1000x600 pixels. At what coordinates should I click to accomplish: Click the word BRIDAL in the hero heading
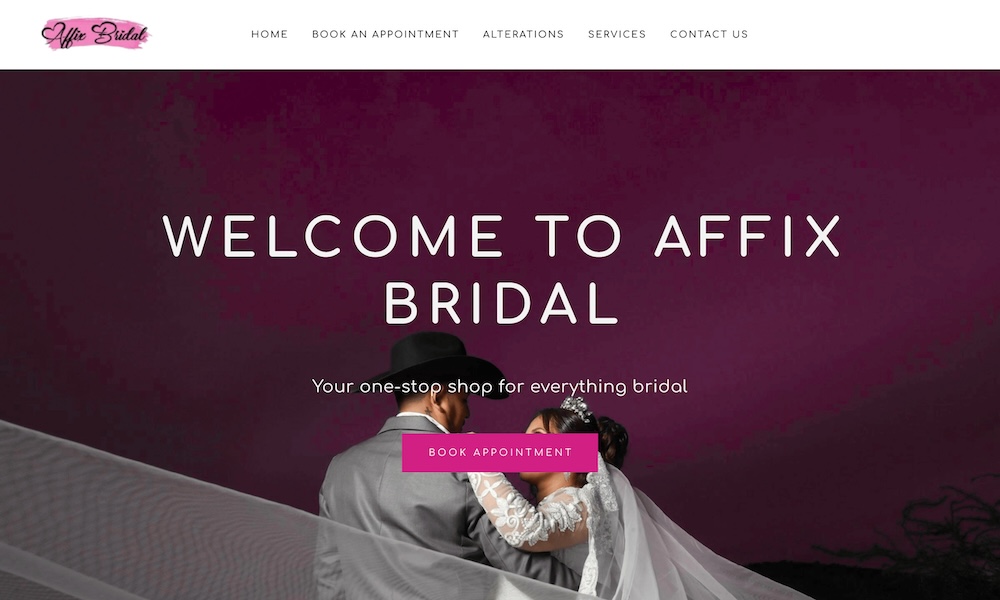pyautogui.click(x=501, y=304)
